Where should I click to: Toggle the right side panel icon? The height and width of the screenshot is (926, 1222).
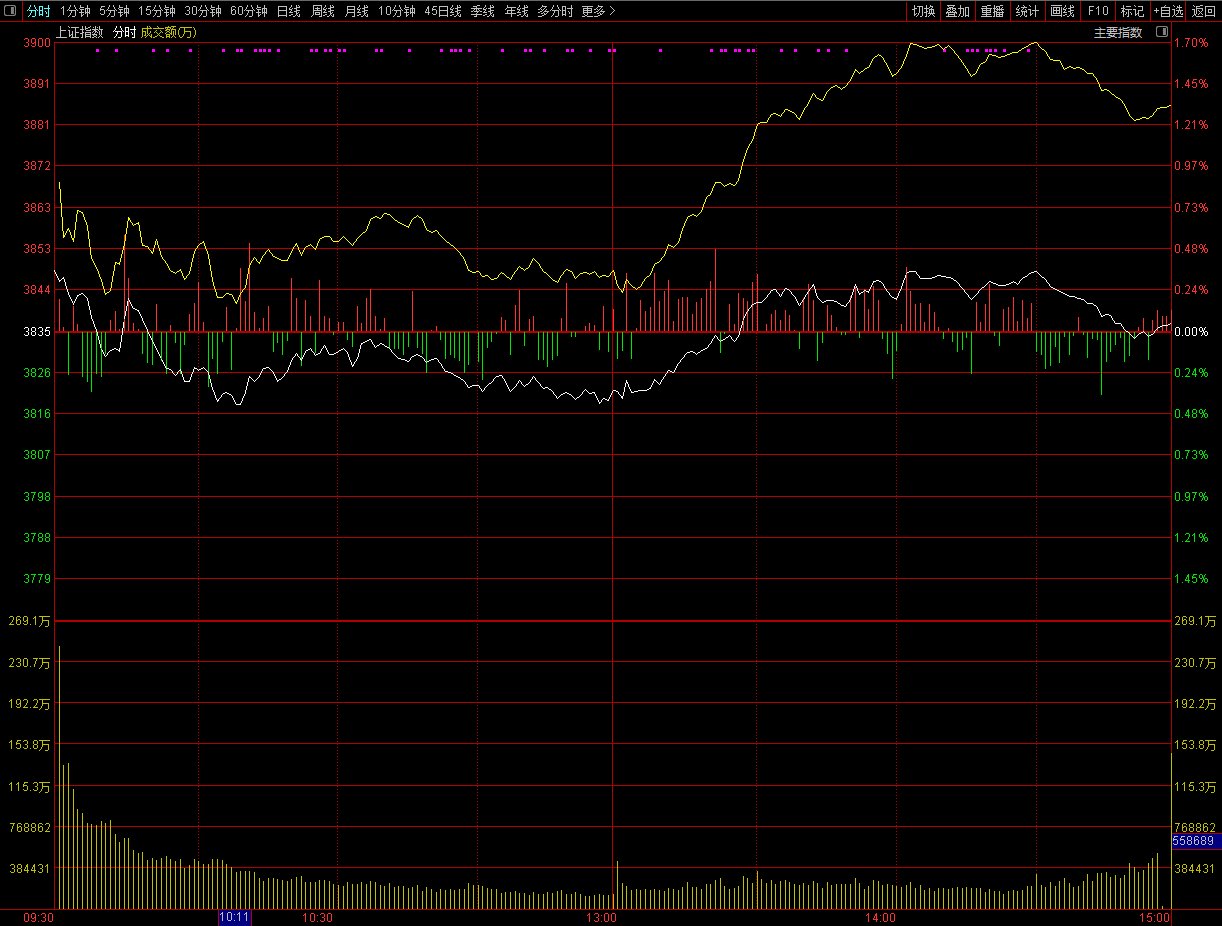(1161, 32)
